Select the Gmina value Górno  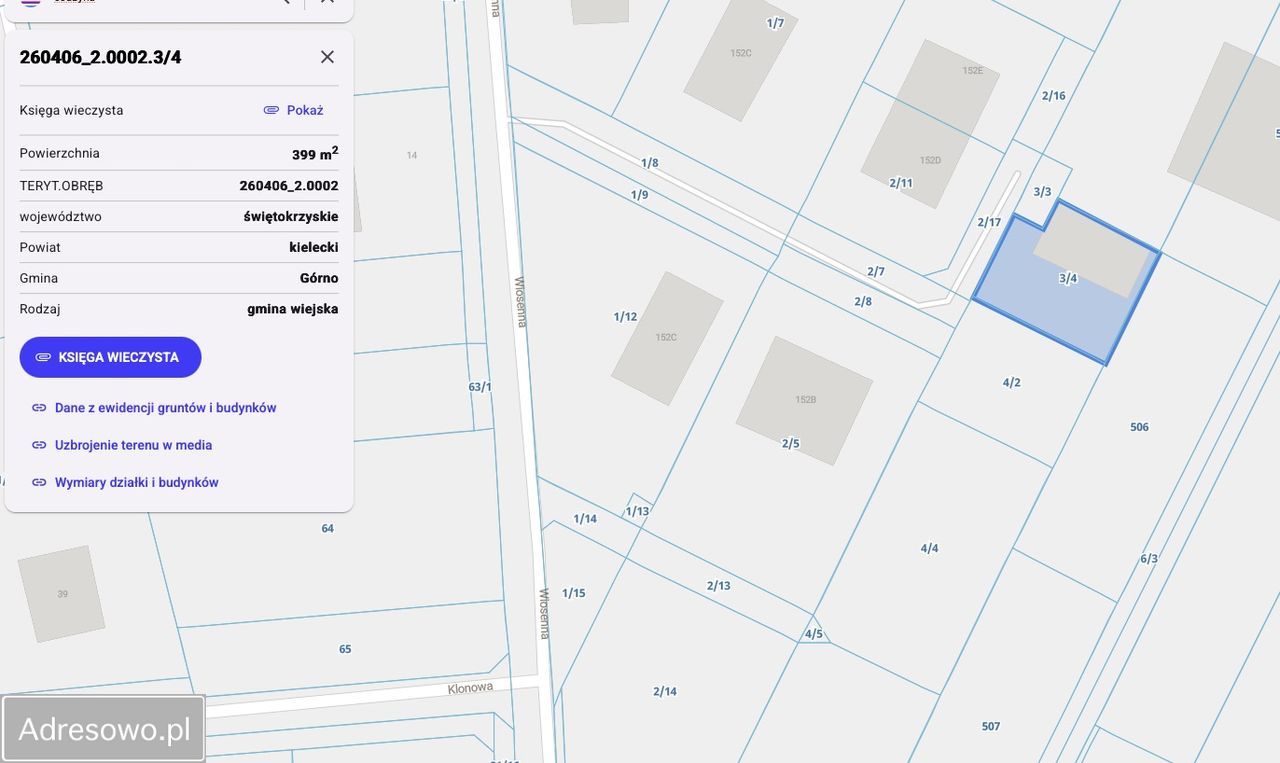pos(319,278)
